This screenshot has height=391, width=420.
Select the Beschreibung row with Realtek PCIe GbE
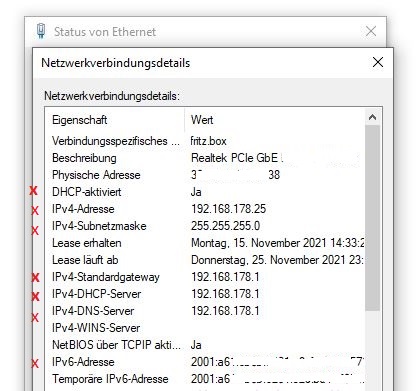coord(205,158)
